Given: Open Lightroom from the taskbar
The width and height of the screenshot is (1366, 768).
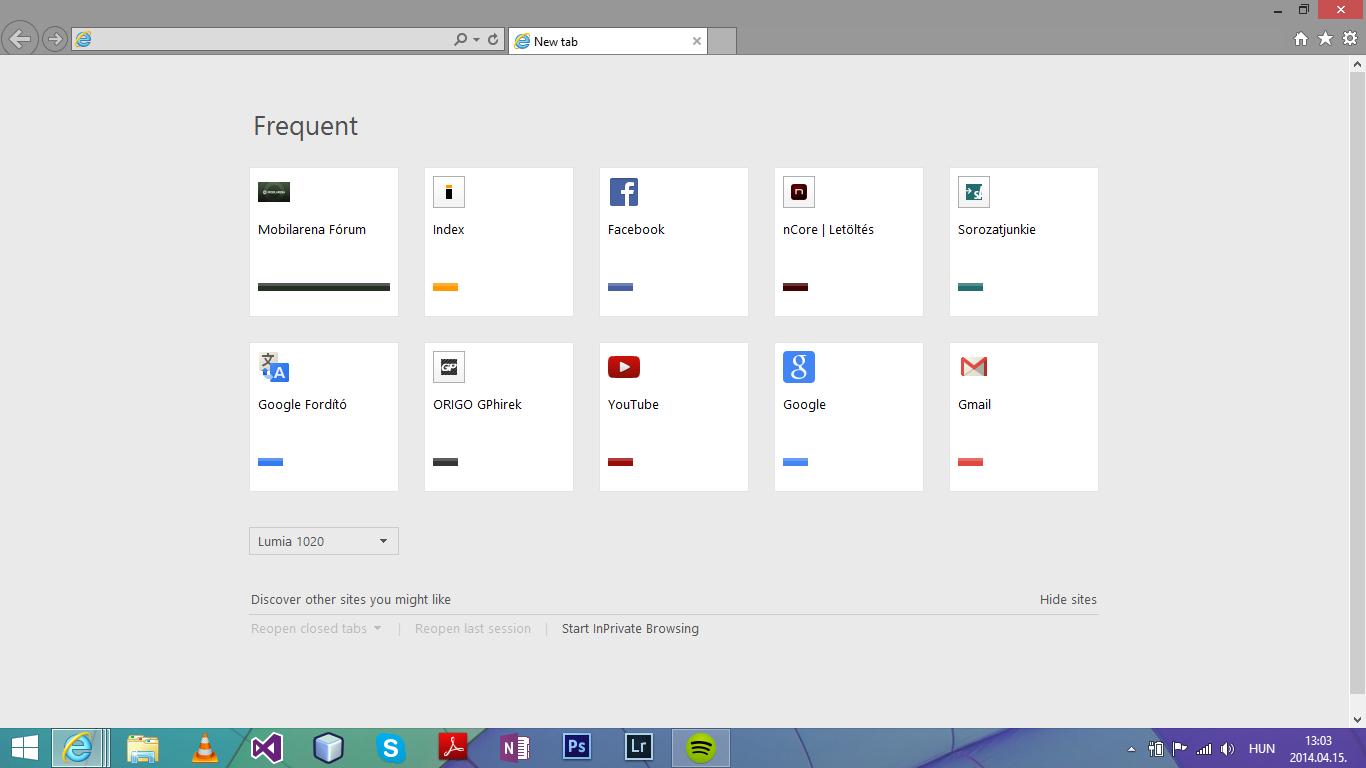Looking at the screenshot, I should (638, 748).
